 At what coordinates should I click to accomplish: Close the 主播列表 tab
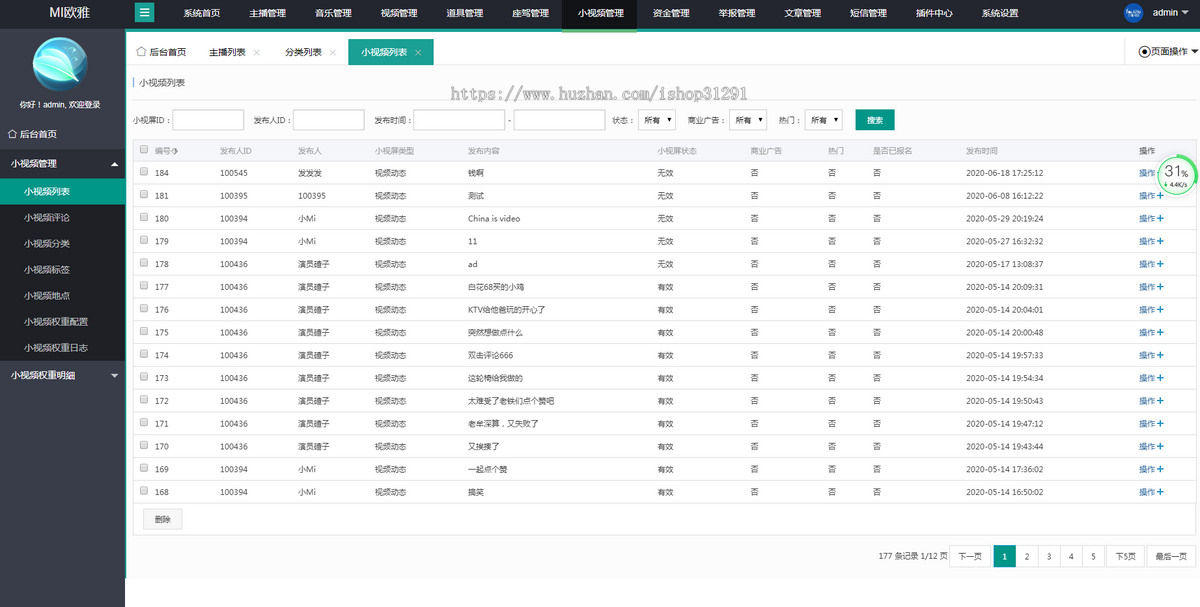257,52
